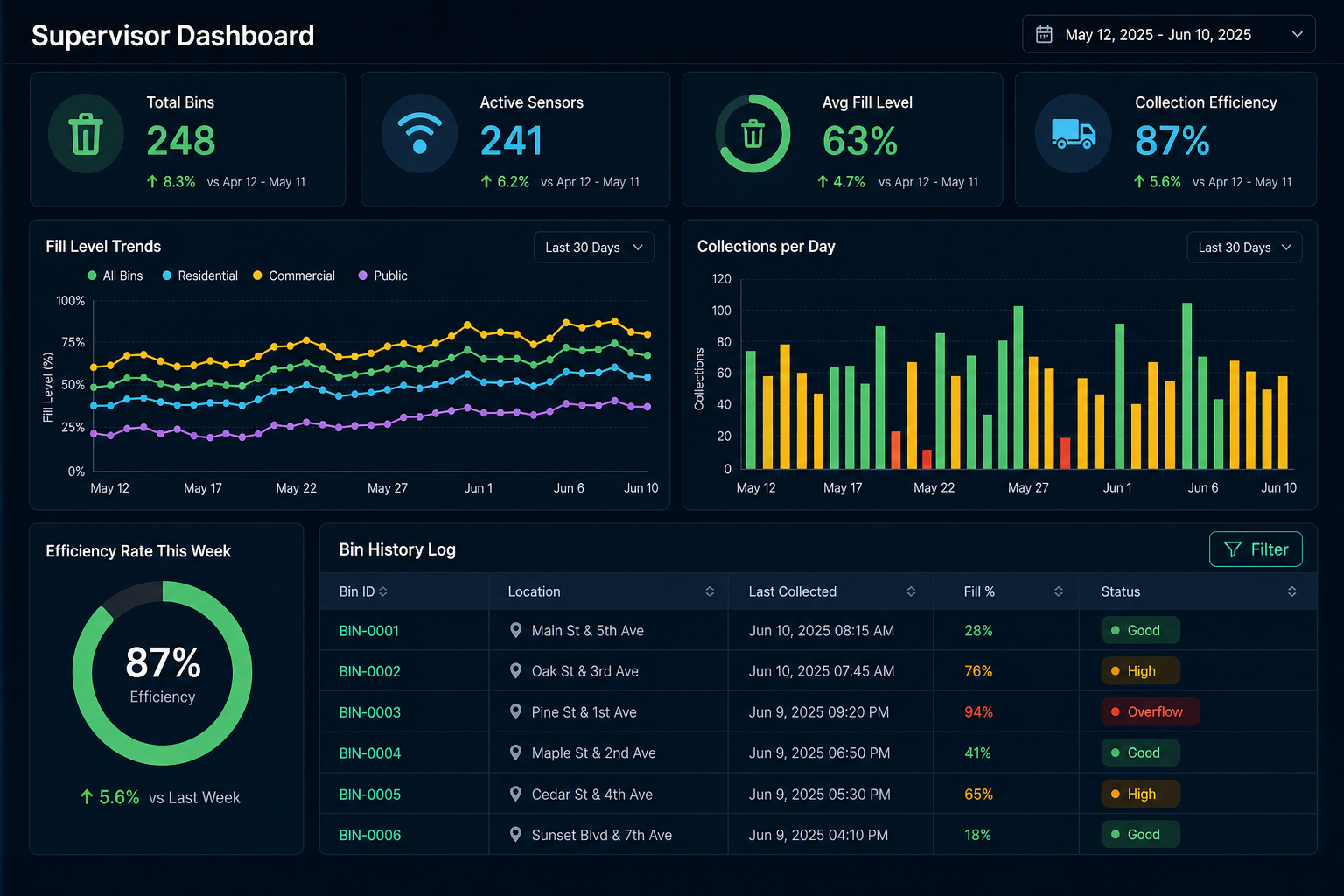This screenshot has height=896, width=1344.
Task: Click the 87% efficiency donut chart
Action: coord(163,673)
